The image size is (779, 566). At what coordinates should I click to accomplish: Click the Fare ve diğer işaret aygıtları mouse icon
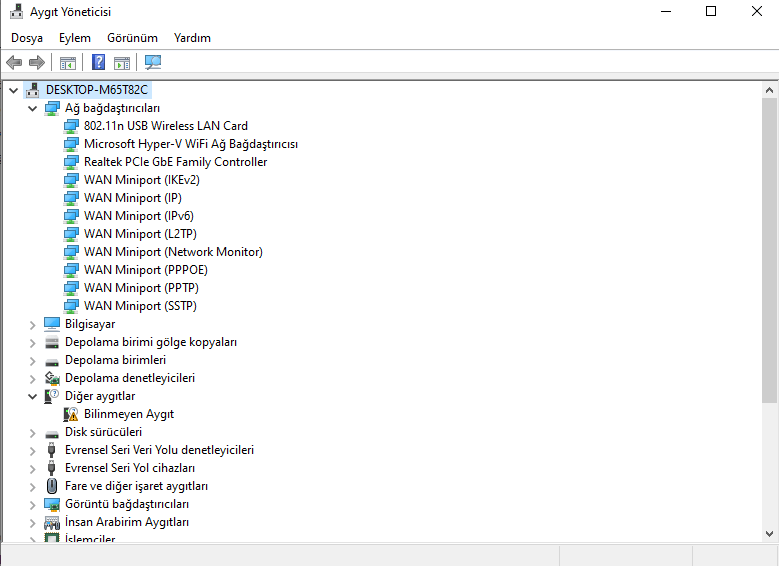click(x=52, y=486)
